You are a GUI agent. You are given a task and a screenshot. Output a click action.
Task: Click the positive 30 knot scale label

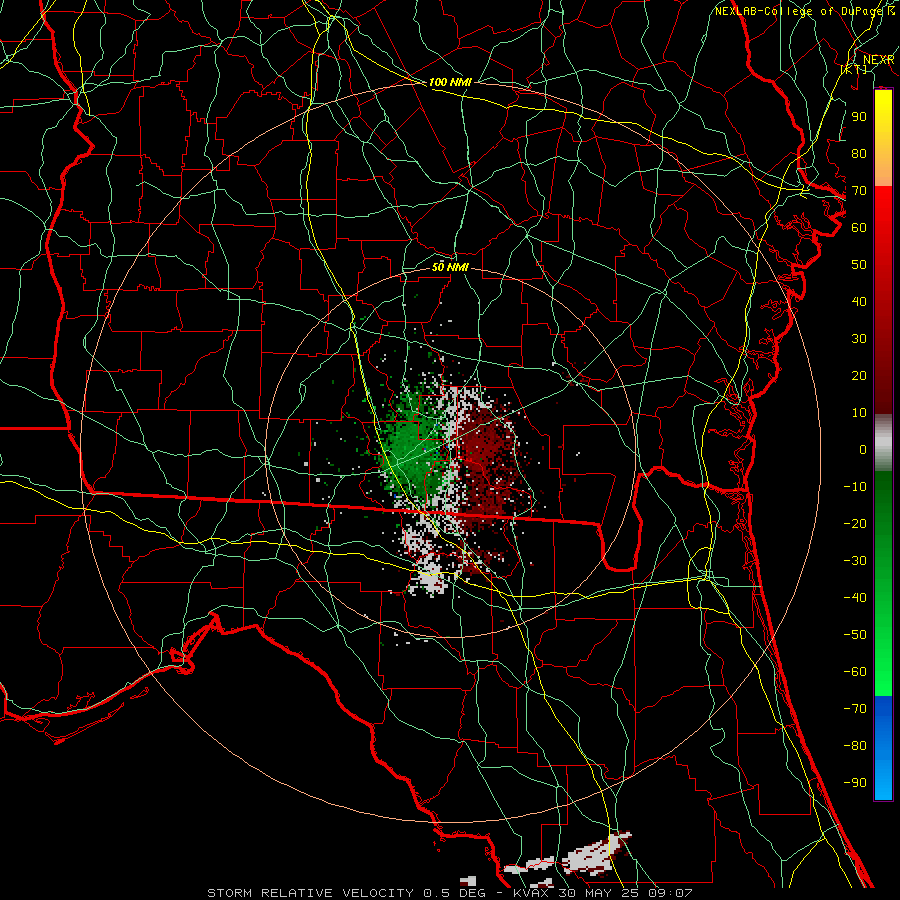click(859, 339)
